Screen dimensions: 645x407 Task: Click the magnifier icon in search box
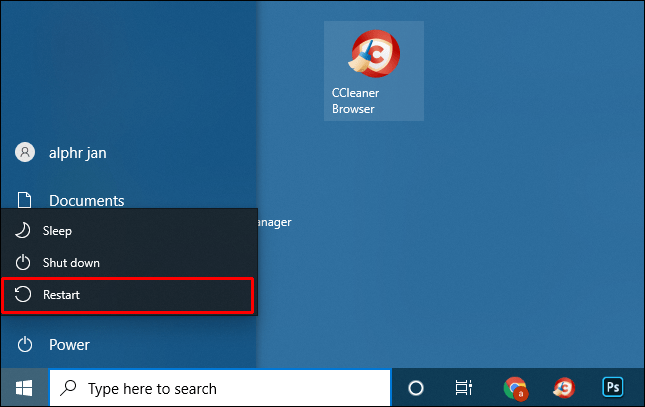pyautogui.click(x=68, y=388)
